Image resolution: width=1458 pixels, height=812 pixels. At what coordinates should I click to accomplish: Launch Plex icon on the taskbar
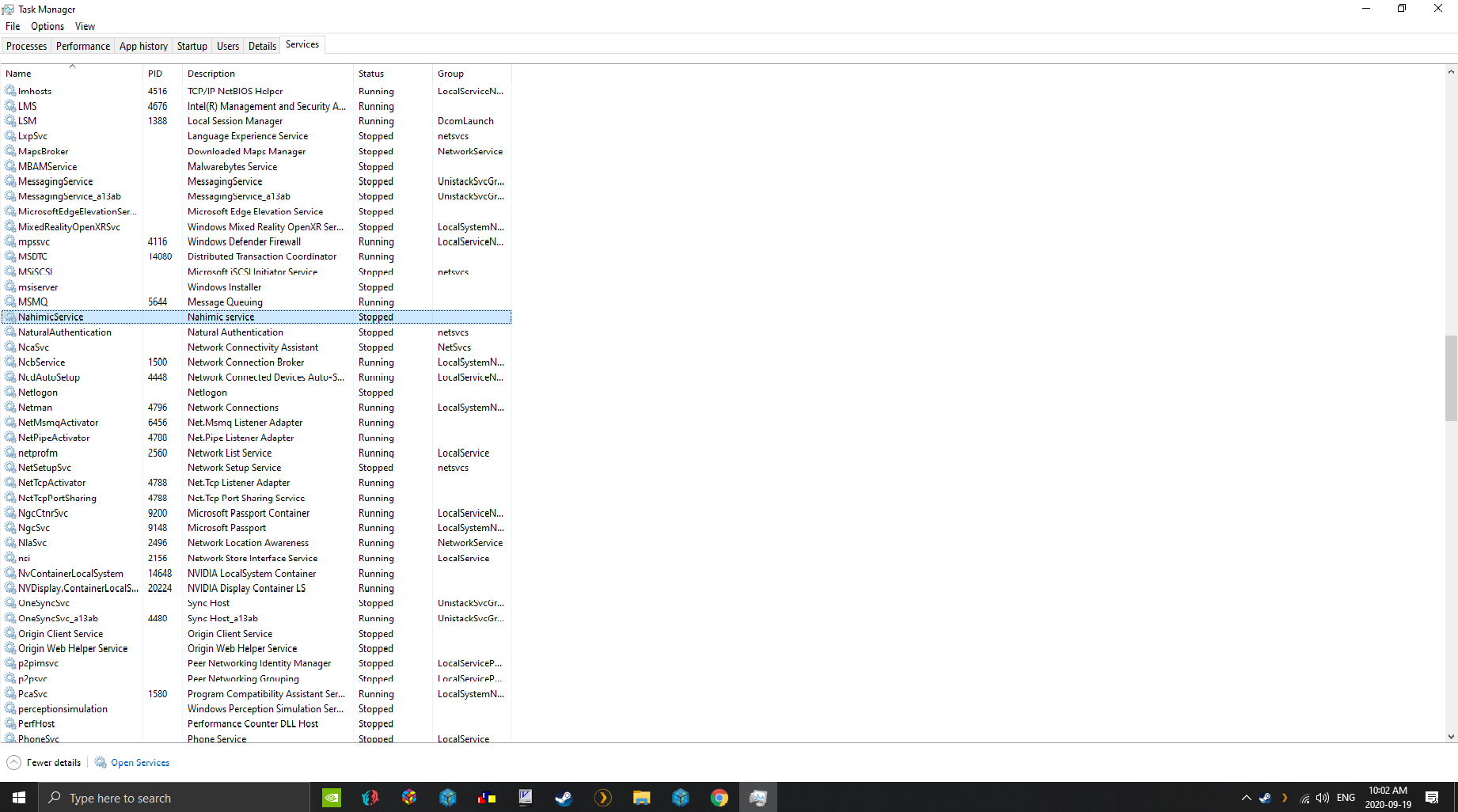click(602, 798)
